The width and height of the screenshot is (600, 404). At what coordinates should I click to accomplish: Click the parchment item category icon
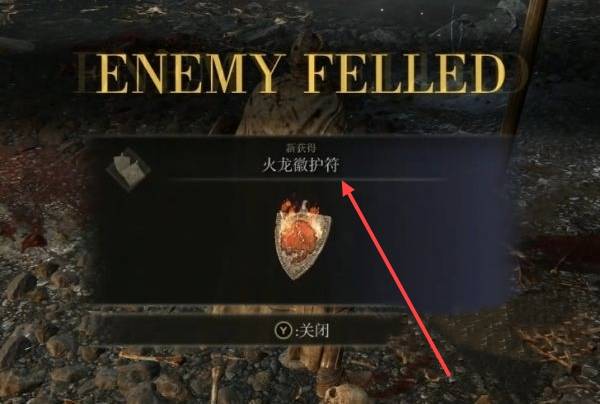click(x=127, y=169)
